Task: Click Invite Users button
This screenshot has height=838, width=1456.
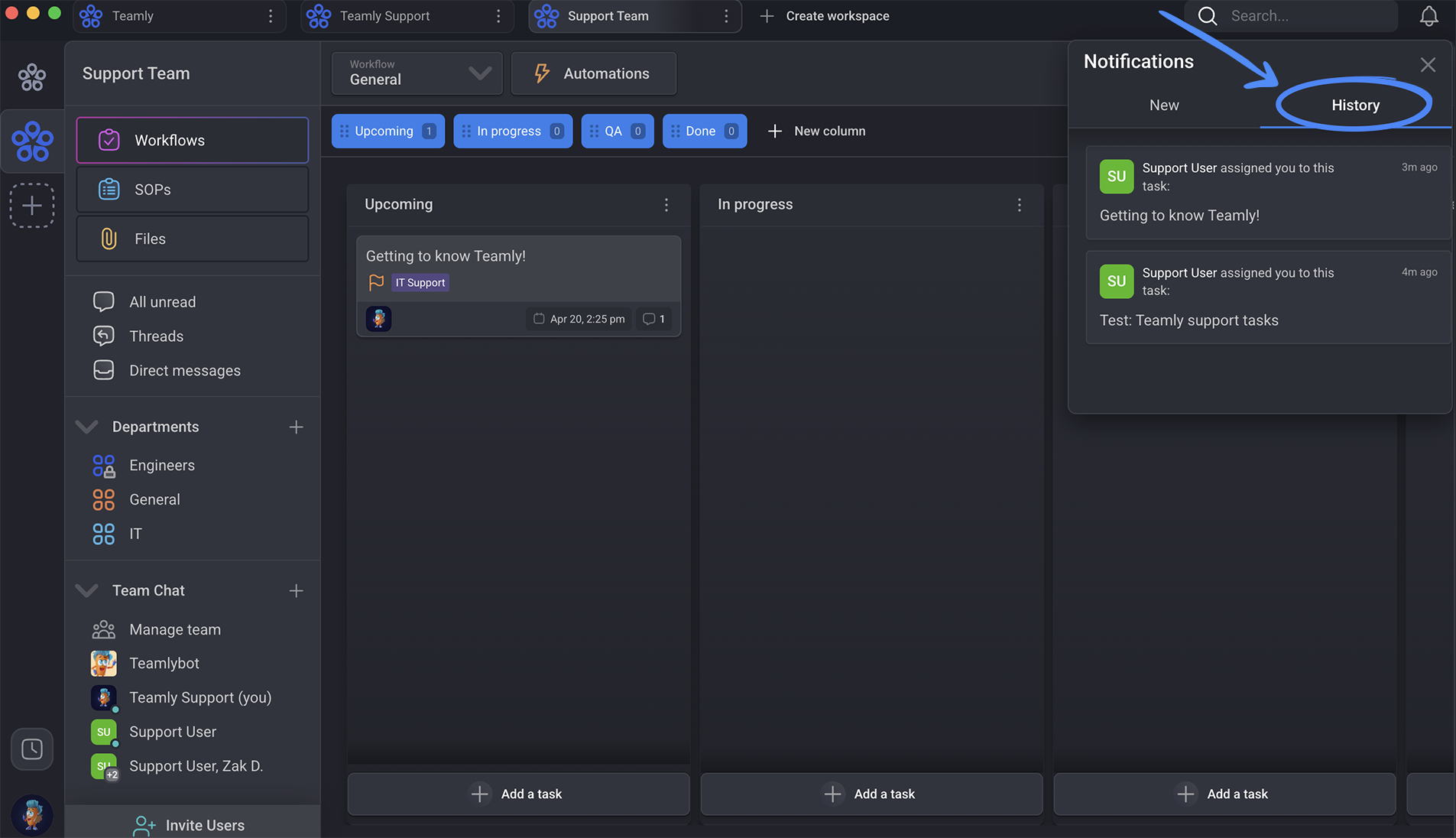Action: 193,824
